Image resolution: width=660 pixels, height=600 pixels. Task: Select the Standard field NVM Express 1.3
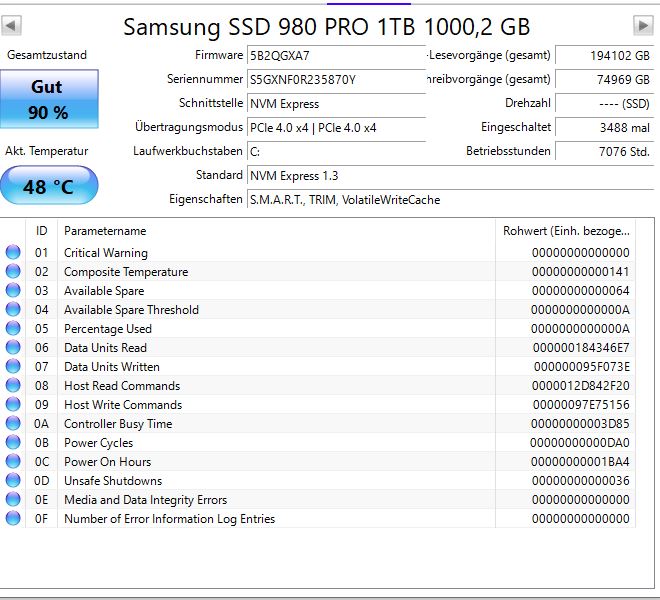[x=450, y=176]
